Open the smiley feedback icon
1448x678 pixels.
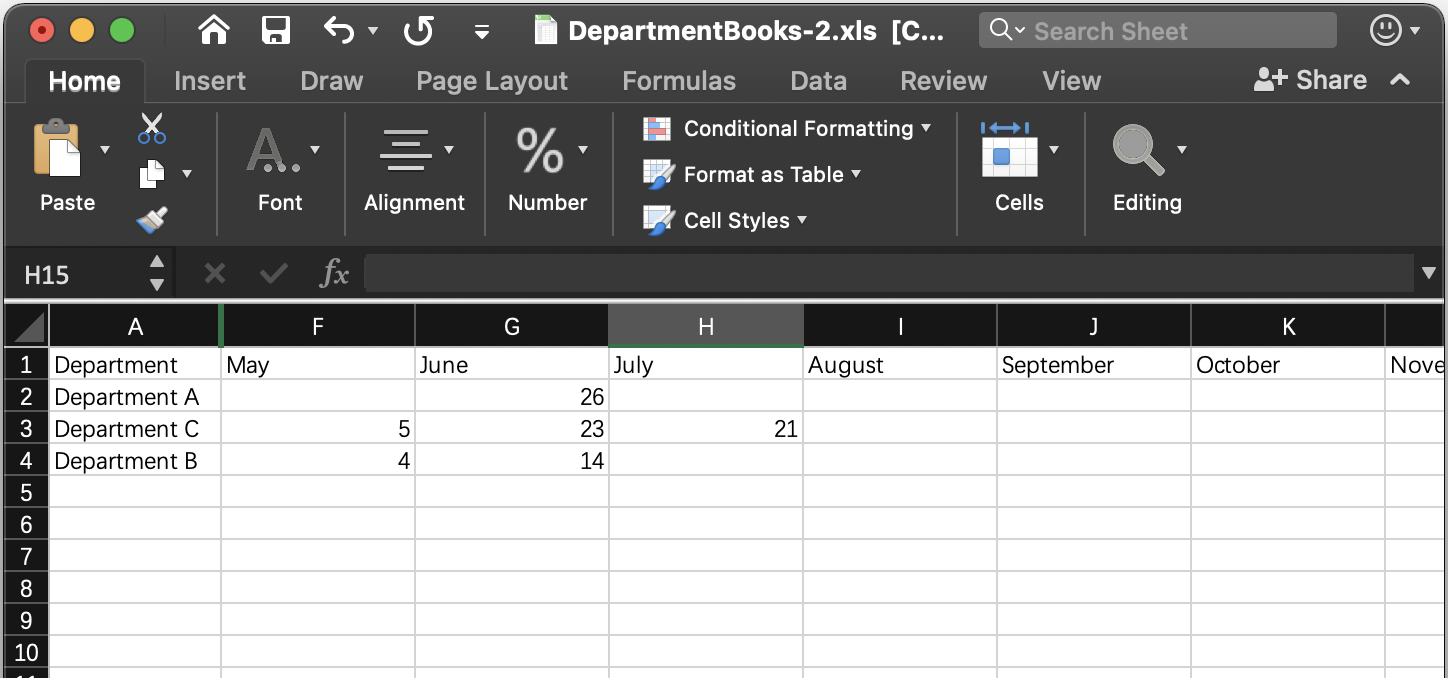1385,31
